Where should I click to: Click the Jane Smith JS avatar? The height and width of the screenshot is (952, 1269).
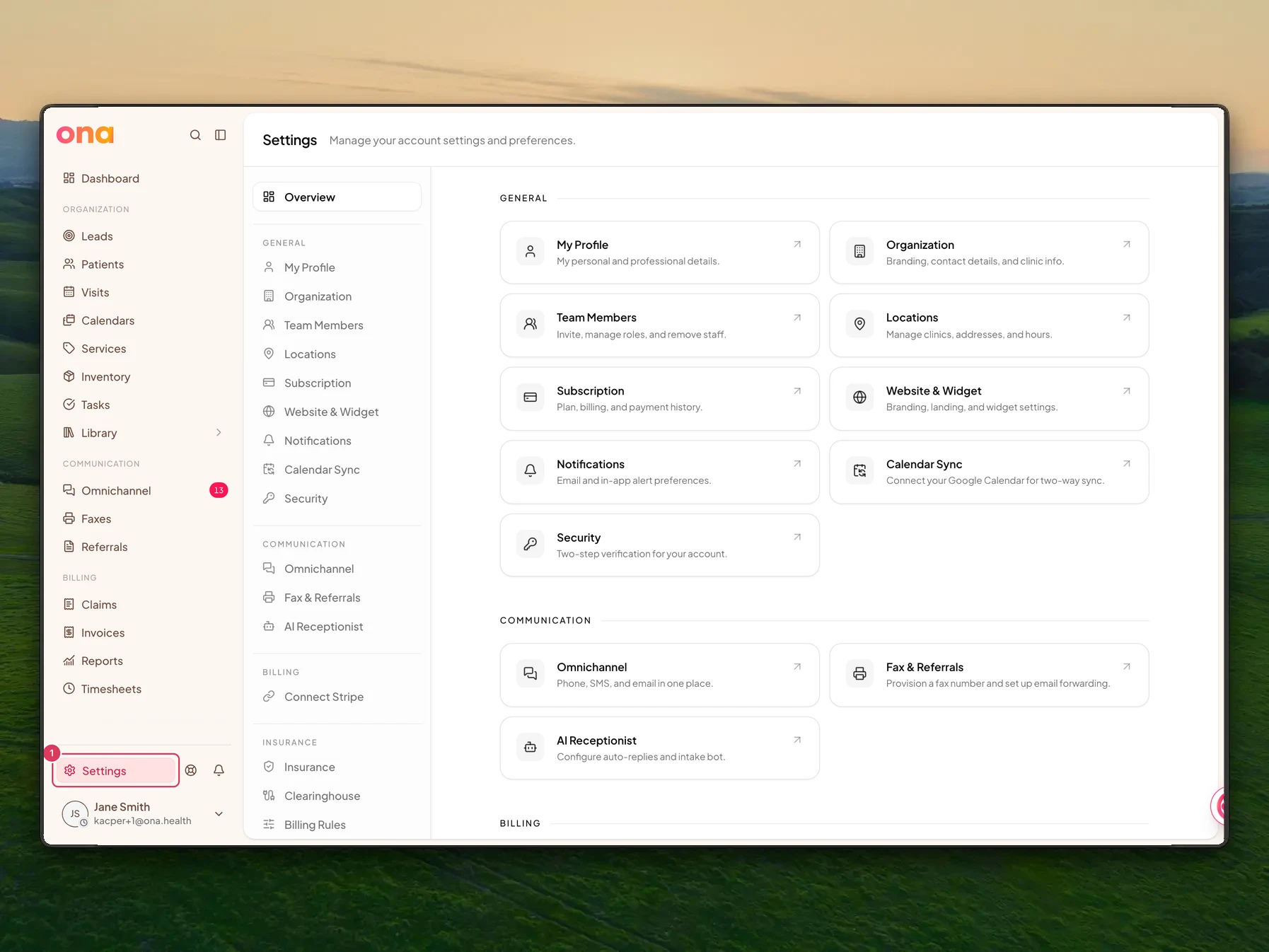[75, 814]
